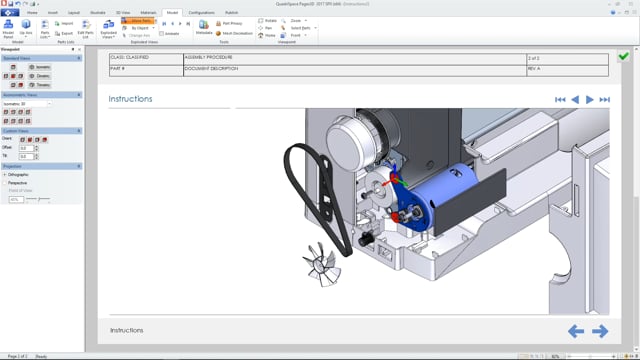
Task: Click the Home viewpoint icon
Action: coord(267,36)
